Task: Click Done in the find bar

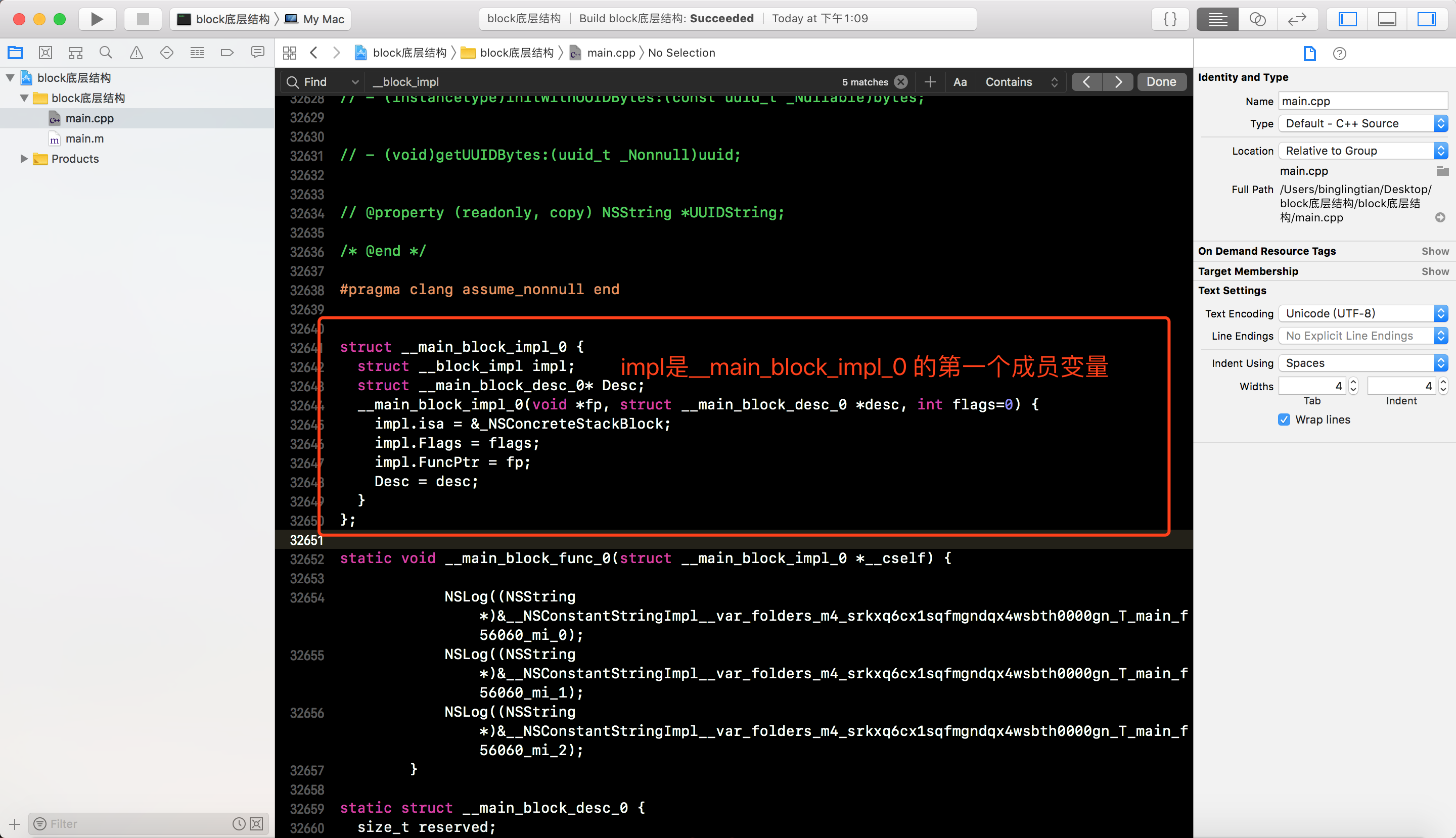Action: tap(1161, 82)
